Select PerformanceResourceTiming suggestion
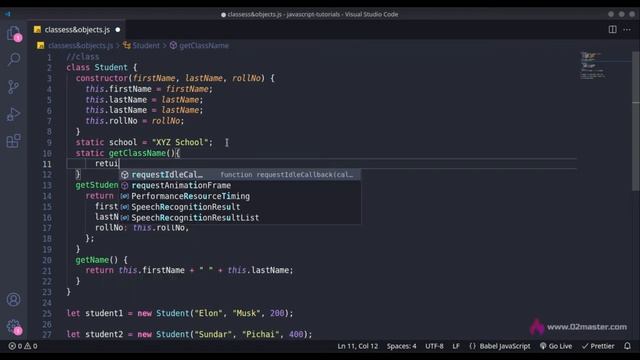 (x=240, y=196)
